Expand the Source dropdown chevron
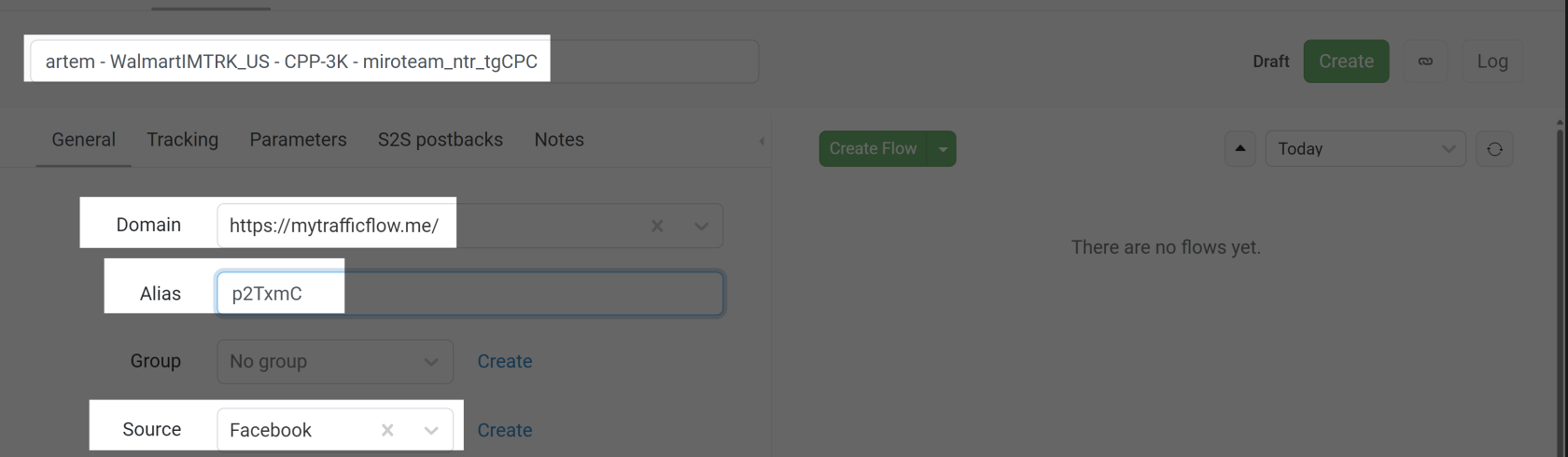The height and width of the screenshot is (457, 1568). point(431,430)
